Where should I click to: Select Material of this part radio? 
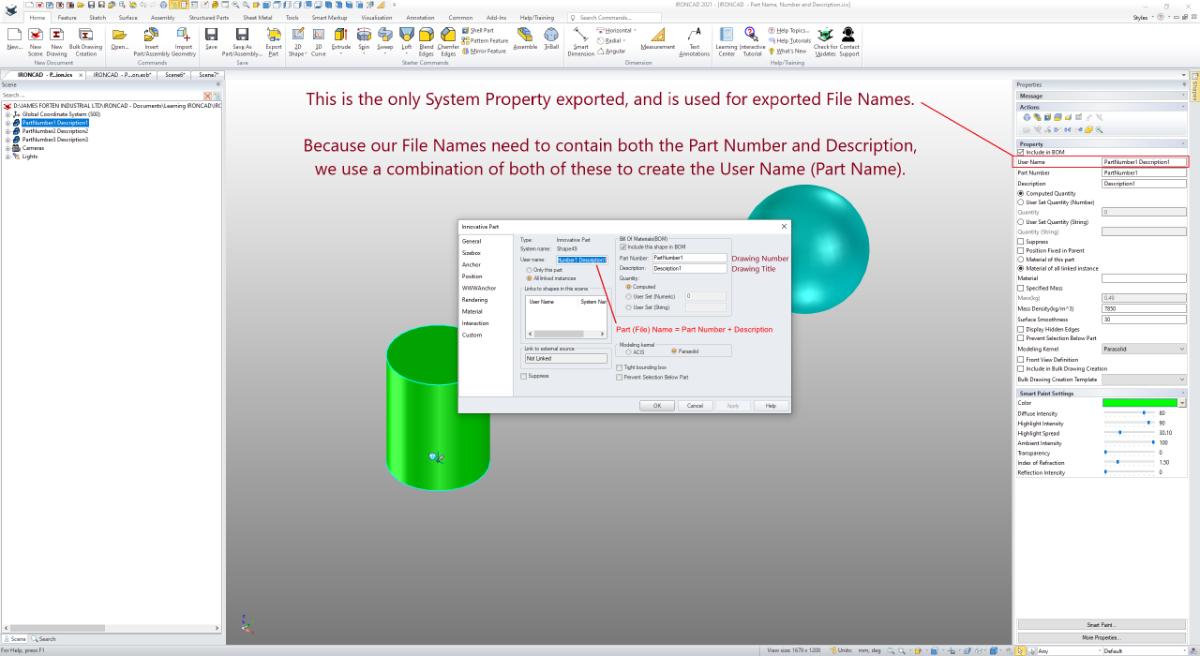1020,259
